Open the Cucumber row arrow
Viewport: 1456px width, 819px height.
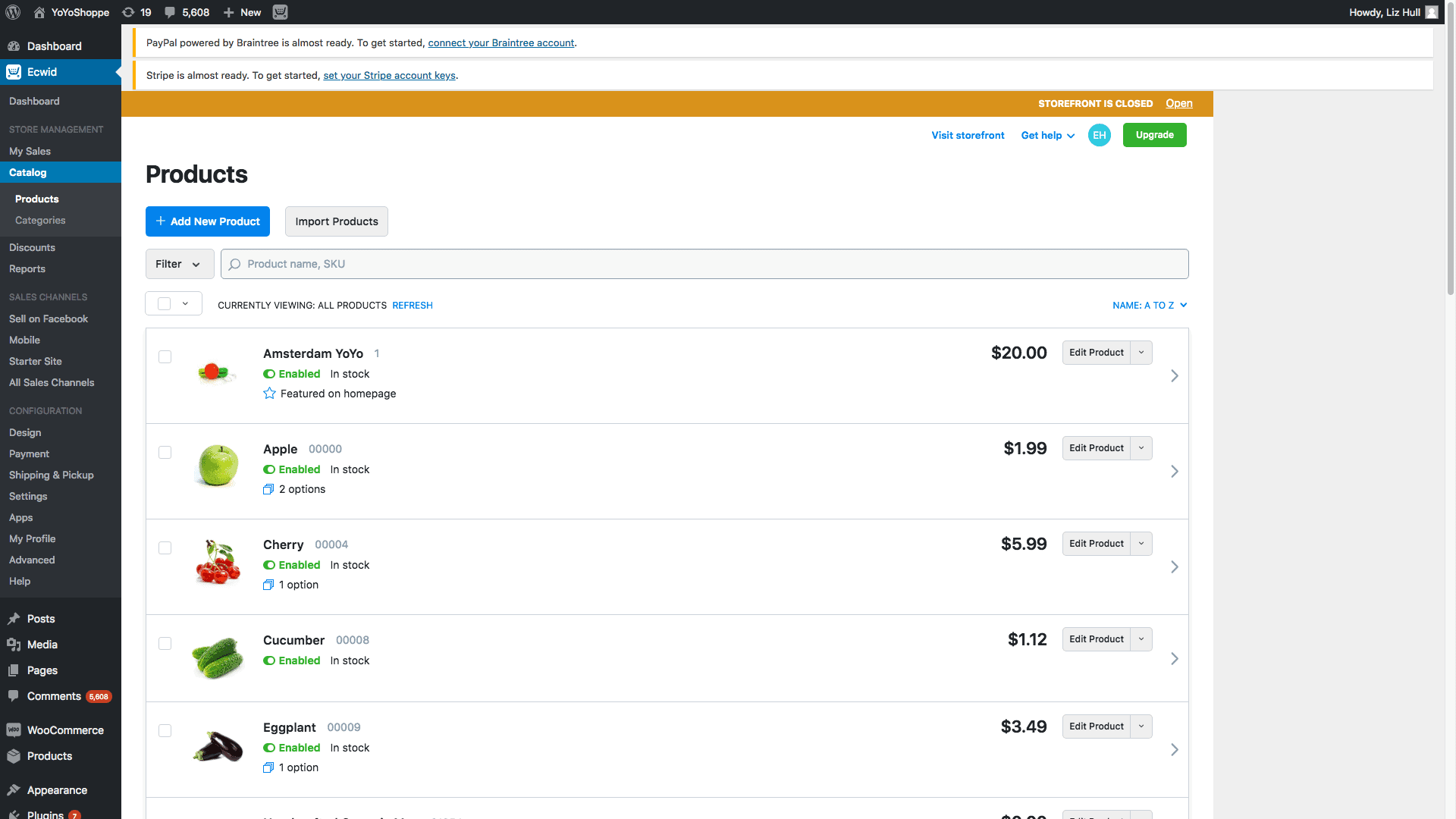pyautogui.click(x=1174, y=659)
